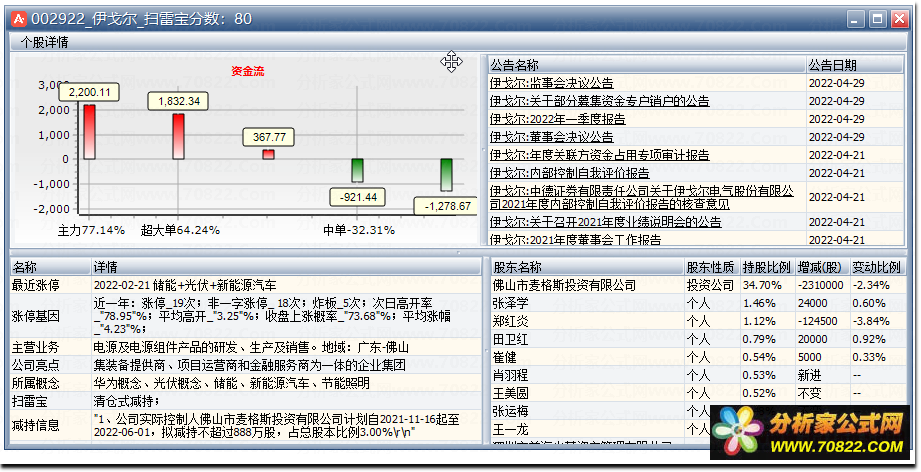The width and height of the screenshot is (921, 472).
Task: Select shareholder row 王美圆
Action: click(697, 393)
